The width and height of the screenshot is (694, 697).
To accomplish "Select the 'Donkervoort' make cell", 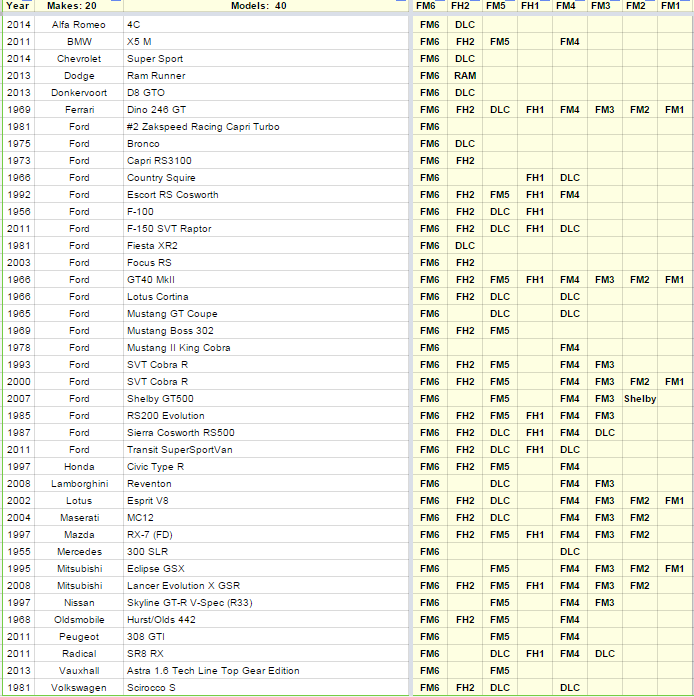I will point(79,93).
